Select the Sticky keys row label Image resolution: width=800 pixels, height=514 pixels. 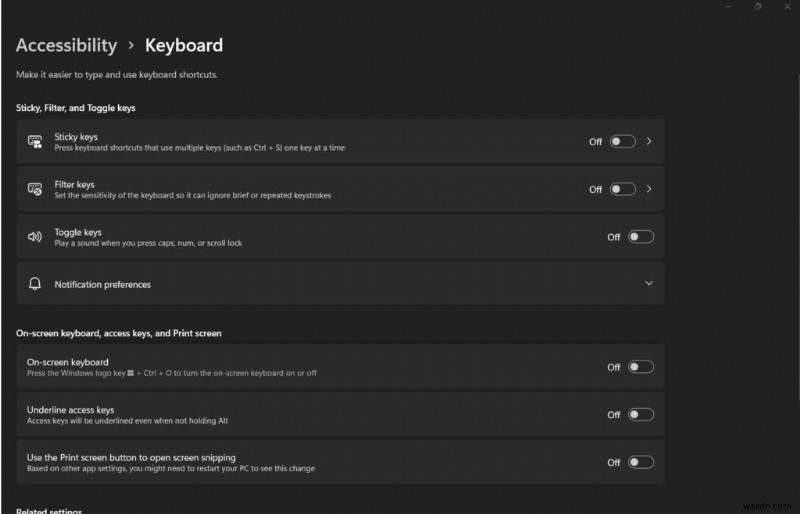tap(76, 136)
